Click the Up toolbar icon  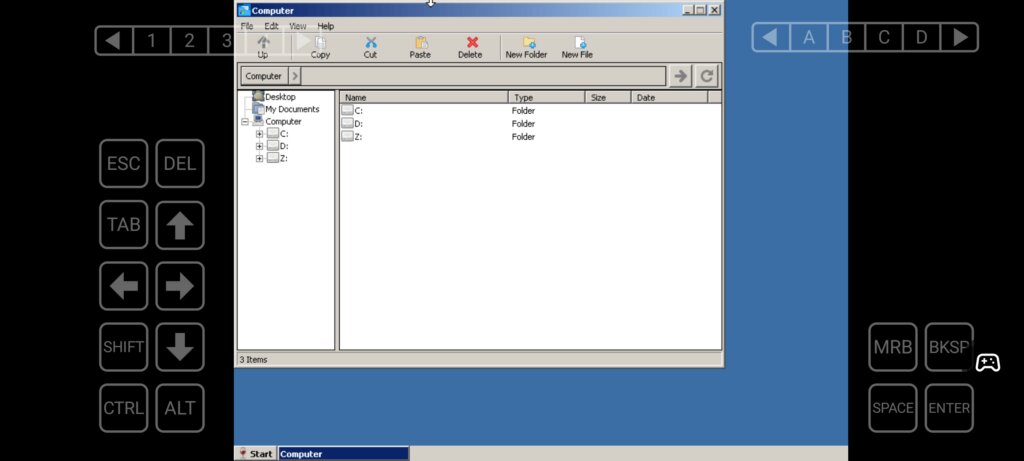point(263,43)
